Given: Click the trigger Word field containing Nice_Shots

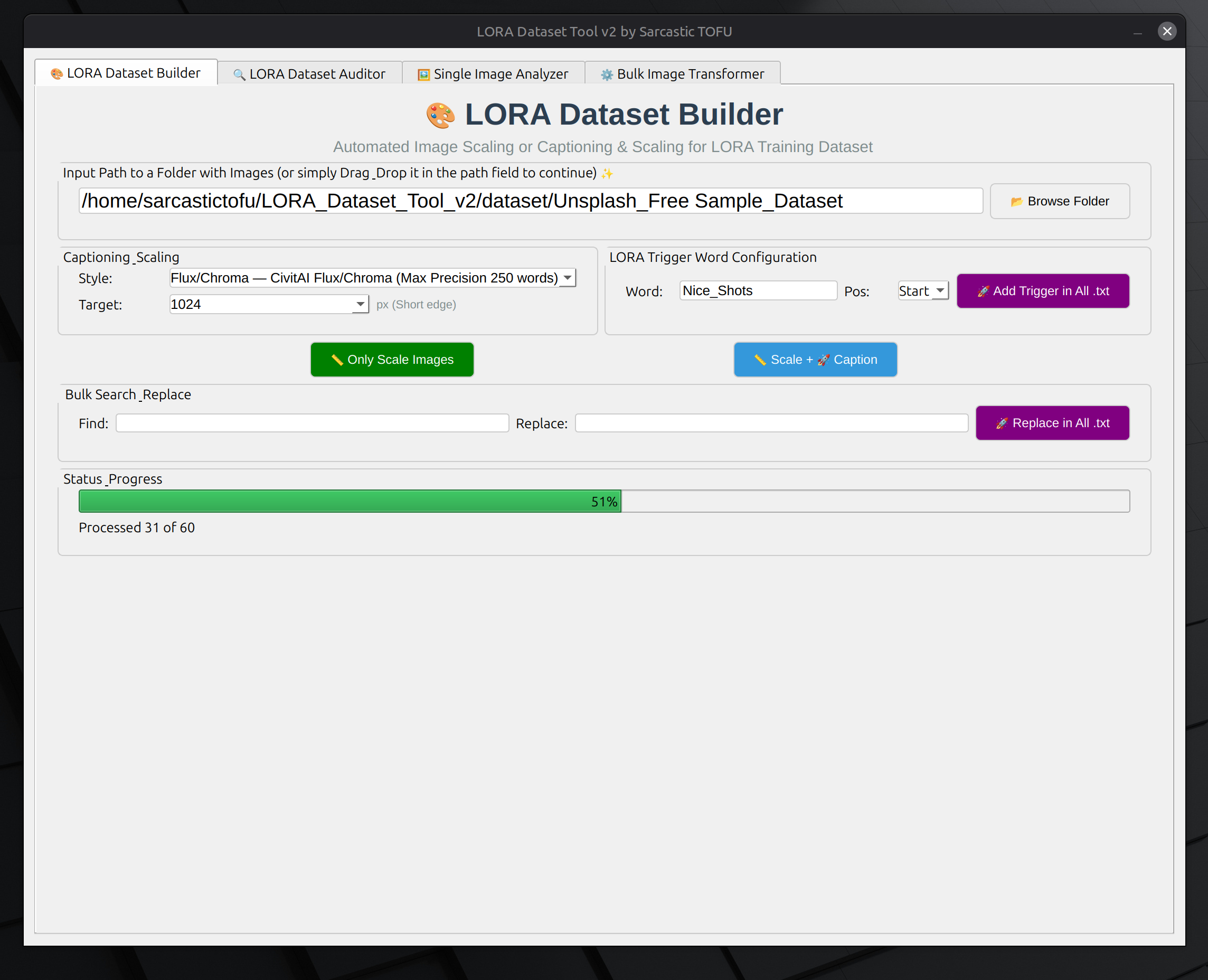Looking at the screenshot, I should pyautogui.click(x=758, y=291).
